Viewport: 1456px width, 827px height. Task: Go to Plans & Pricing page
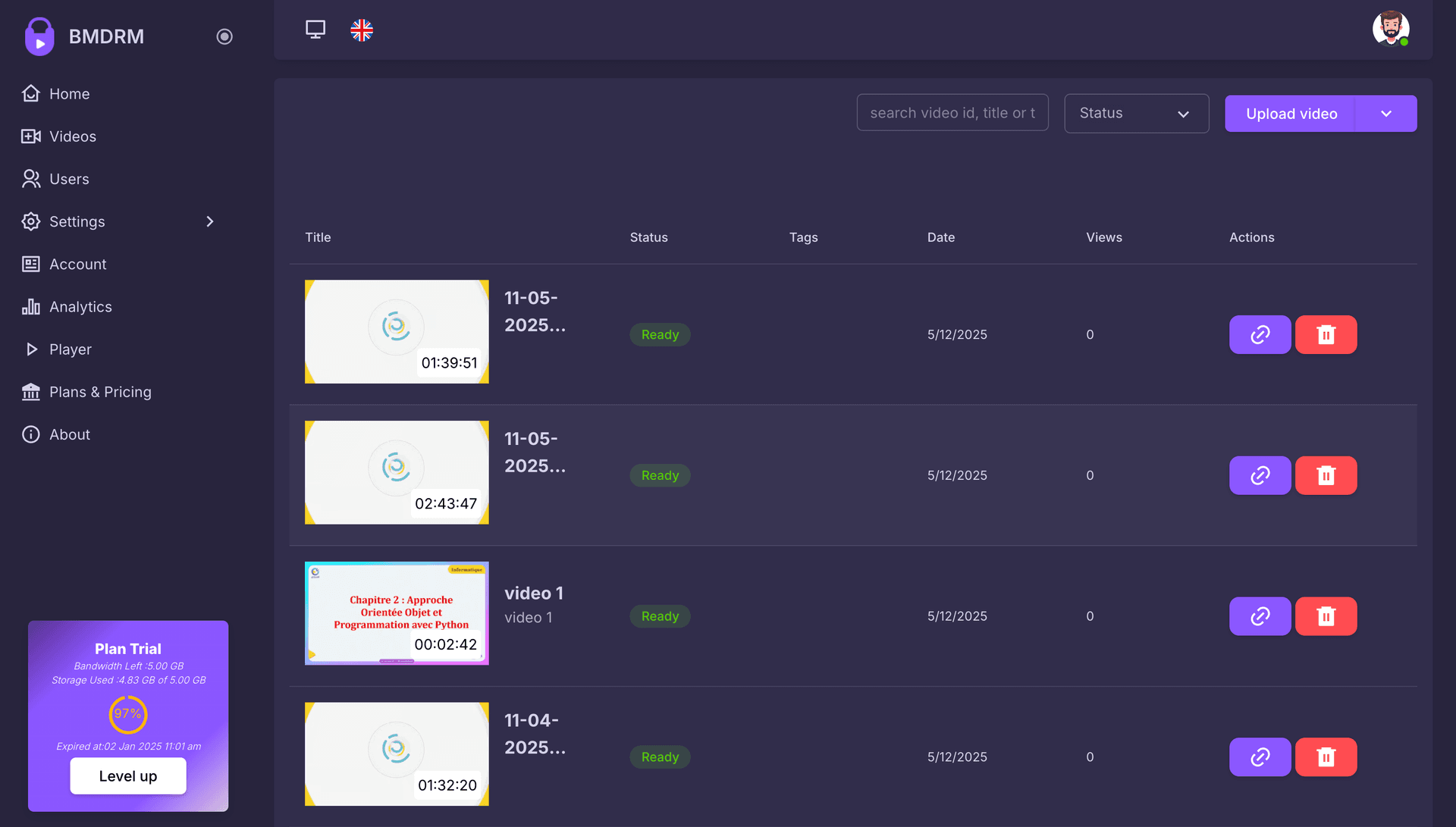(x=100, y=392)
